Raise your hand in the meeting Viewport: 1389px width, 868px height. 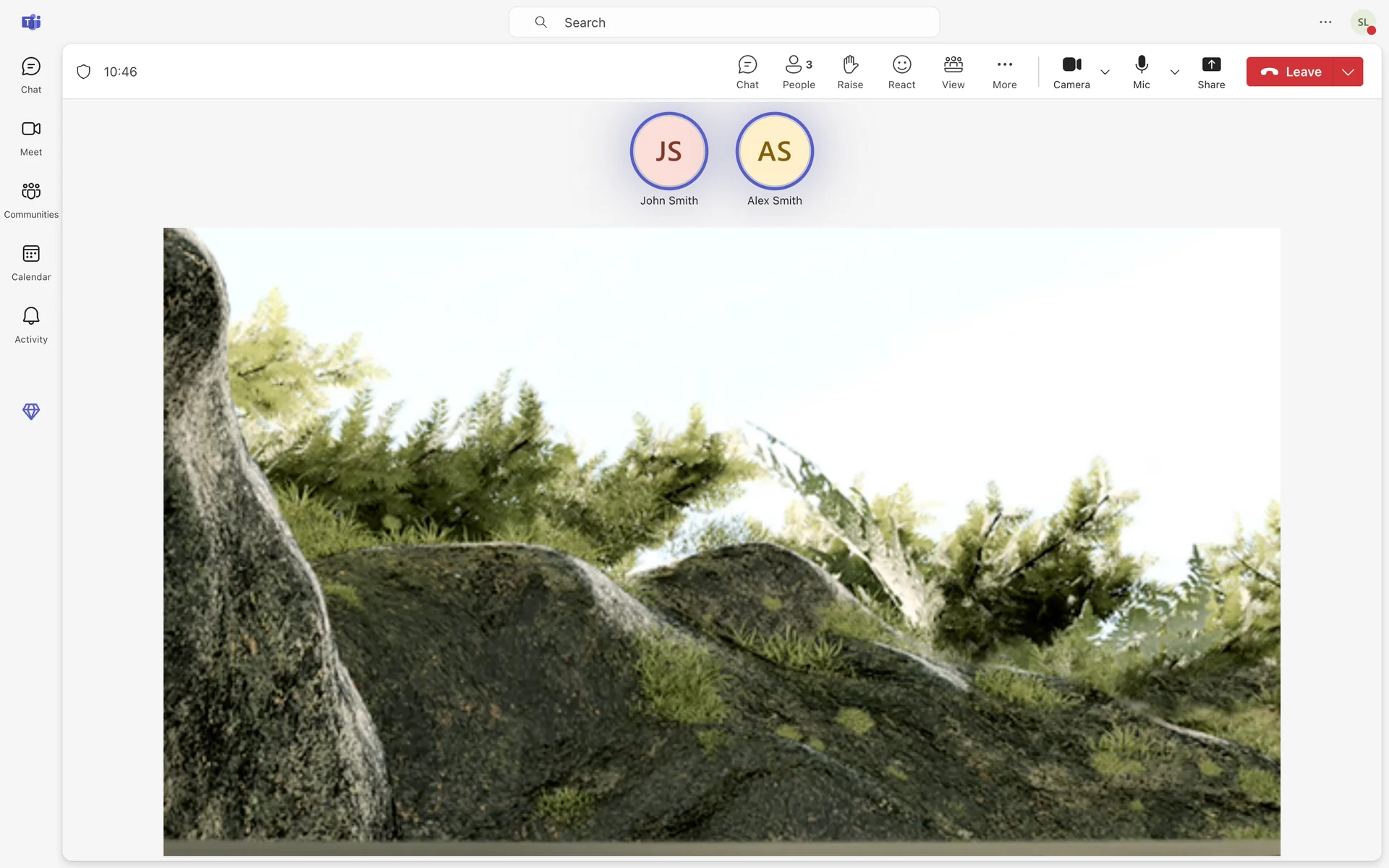(850, 72)
